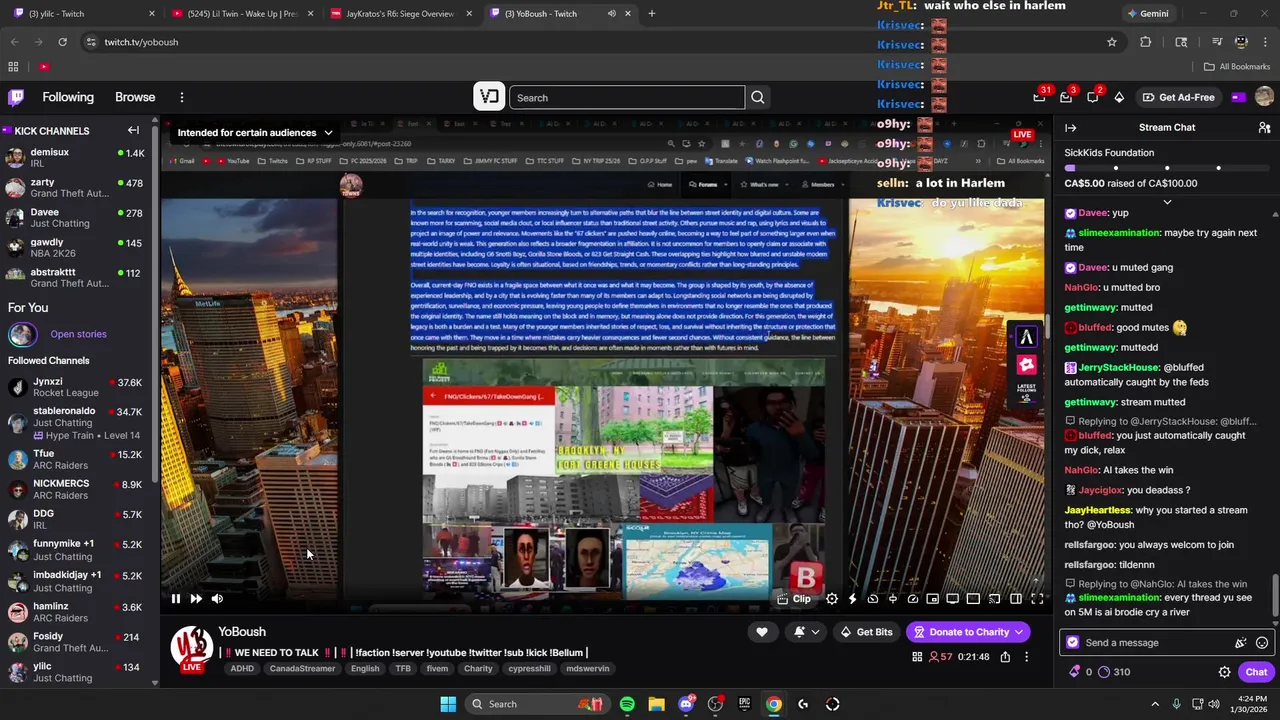Image resolution: width=1280 pixels, height=720 pixels.
Task: Follow heart button for YoBoush
Action: coord(762,632)
